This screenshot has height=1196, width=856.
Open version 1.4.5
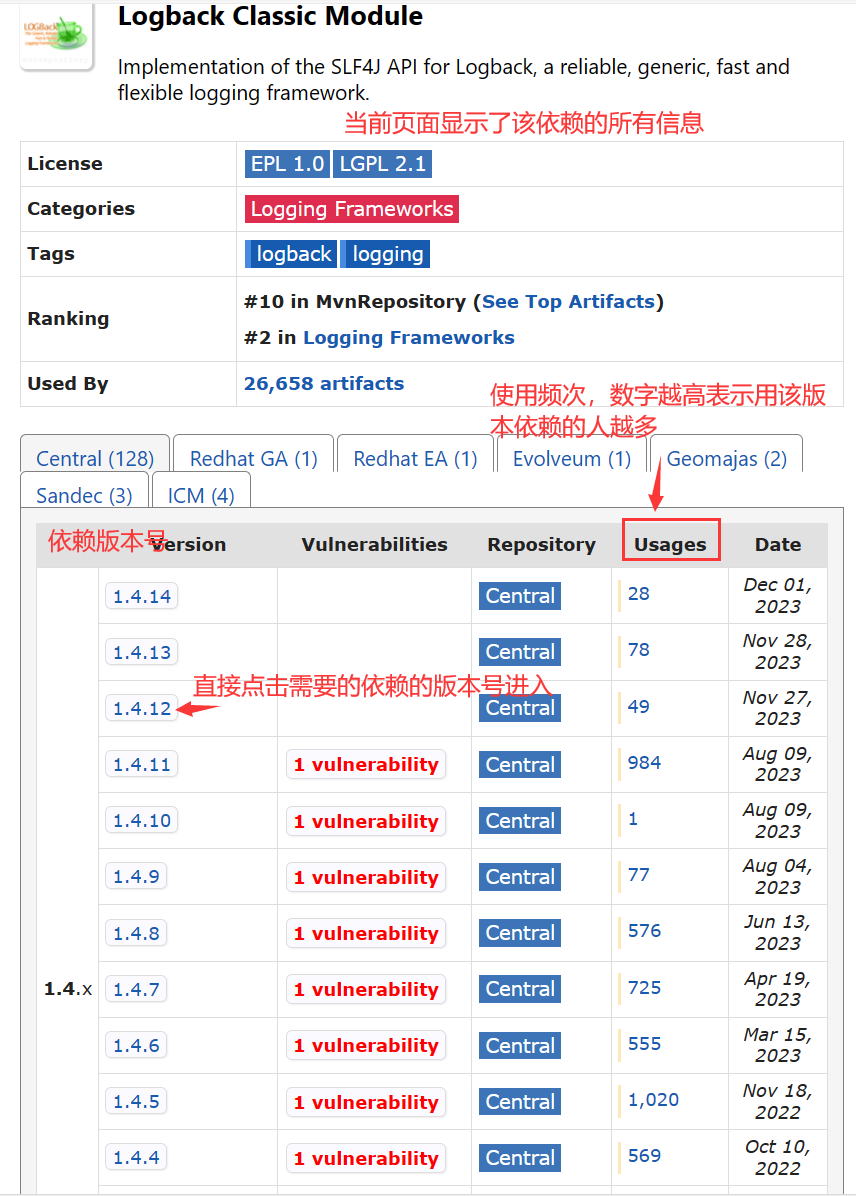(x=136, y=1101)
